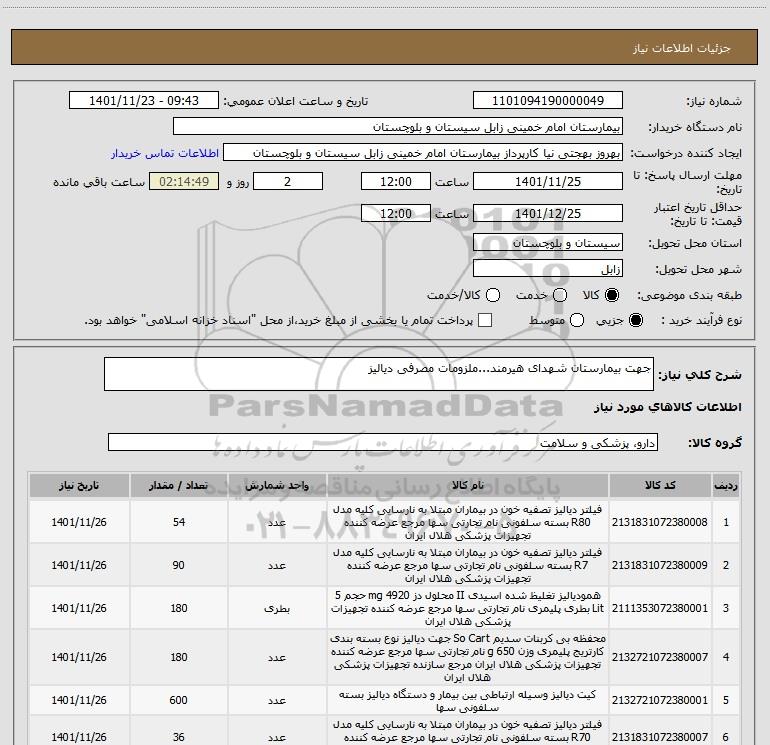This screenshot has width=770, height=745.
Task: Click item code 2131831072380009
Action: coord(660,565)
